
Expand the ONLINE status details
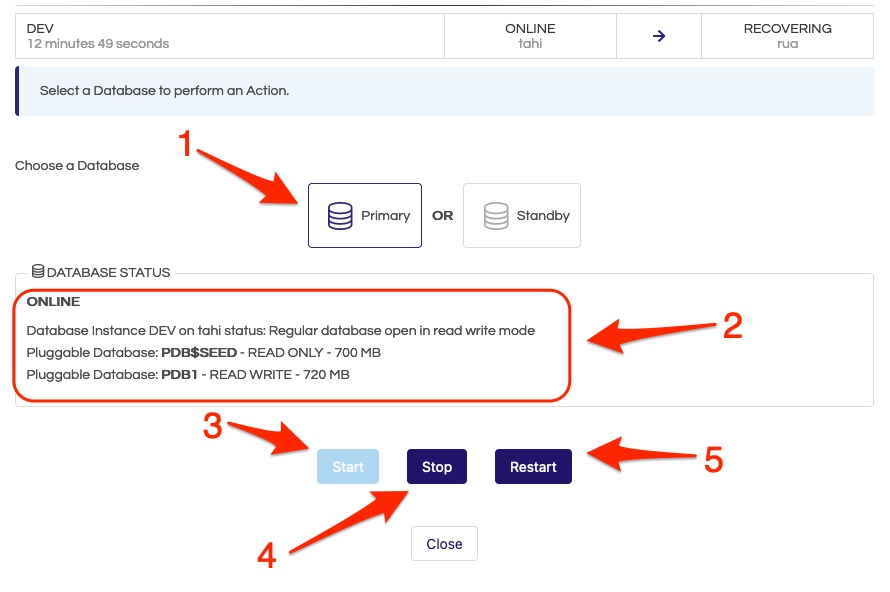pos(53,301)
